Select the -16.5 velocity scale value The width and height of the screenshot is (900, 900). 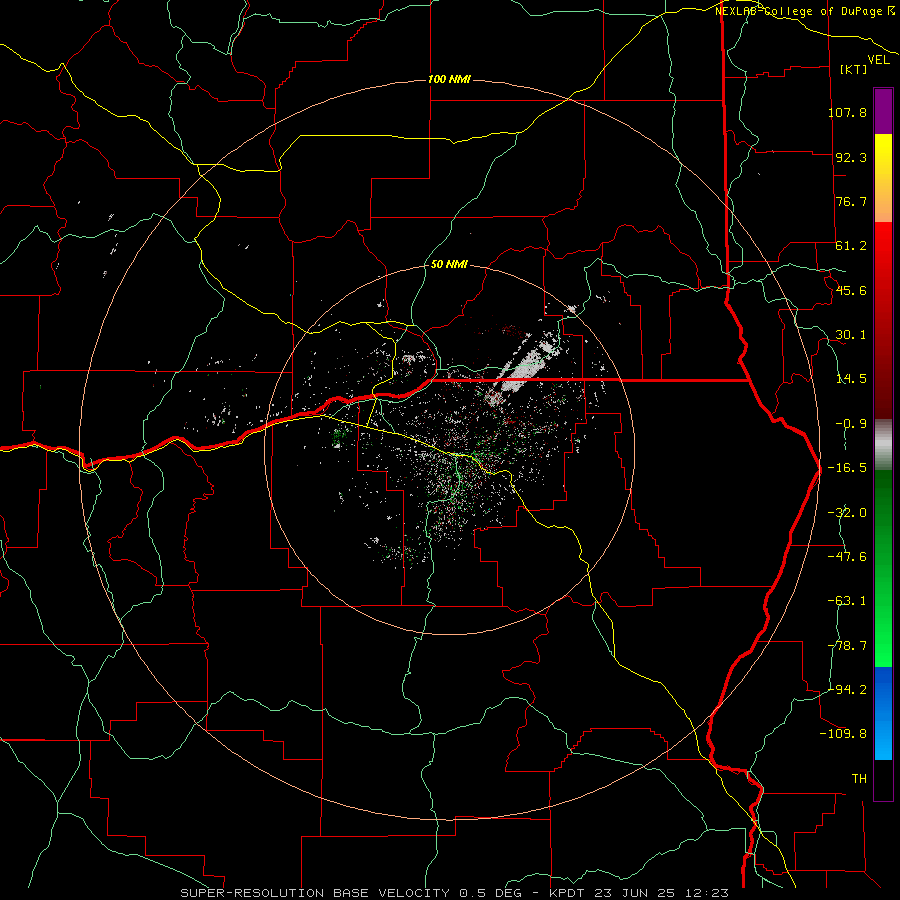pyautogui.click(x=847, y=468)
